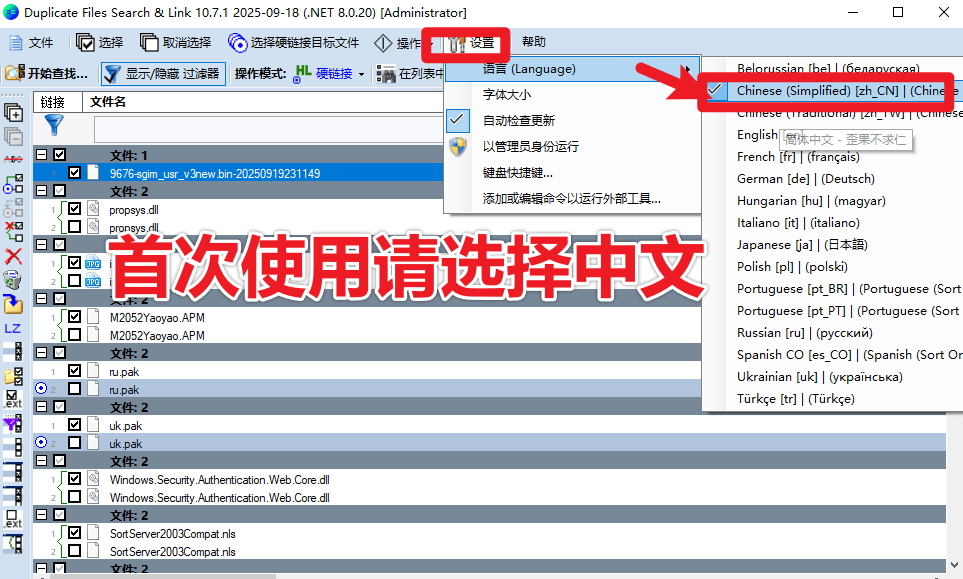
Task: Click the HL 硬链接 operation mode icon
Action: point(301,73)
